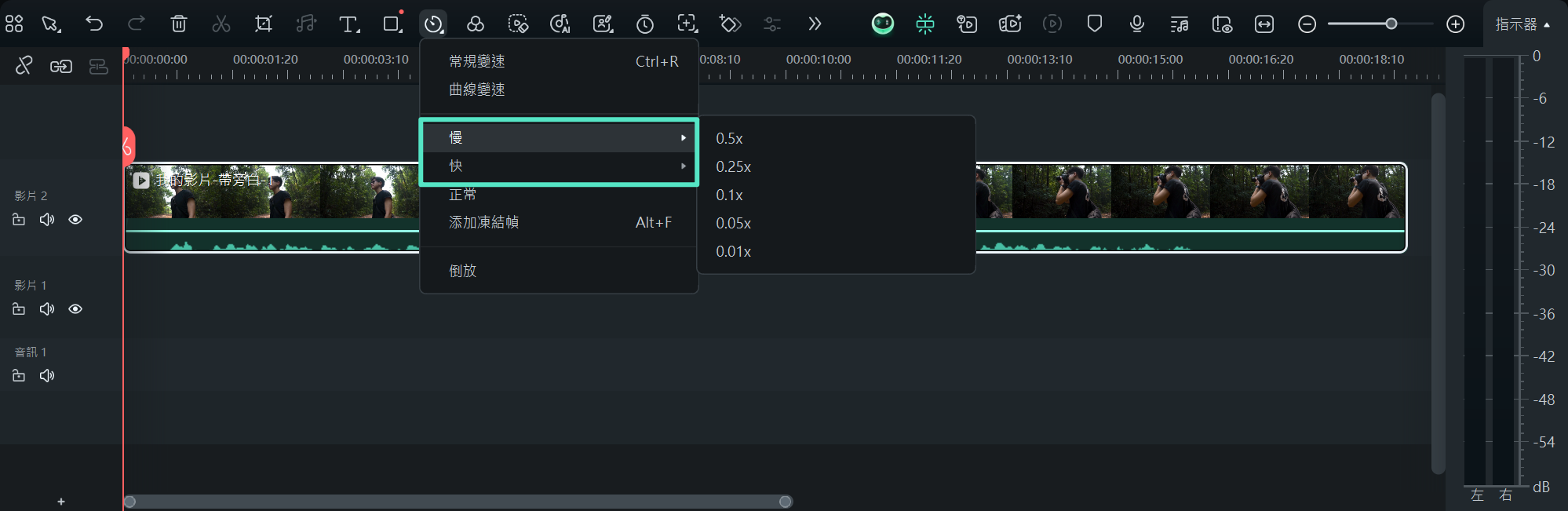Click the delete trash icon
This screenshot has height=511, width=1568.
[x=179, y=24]
